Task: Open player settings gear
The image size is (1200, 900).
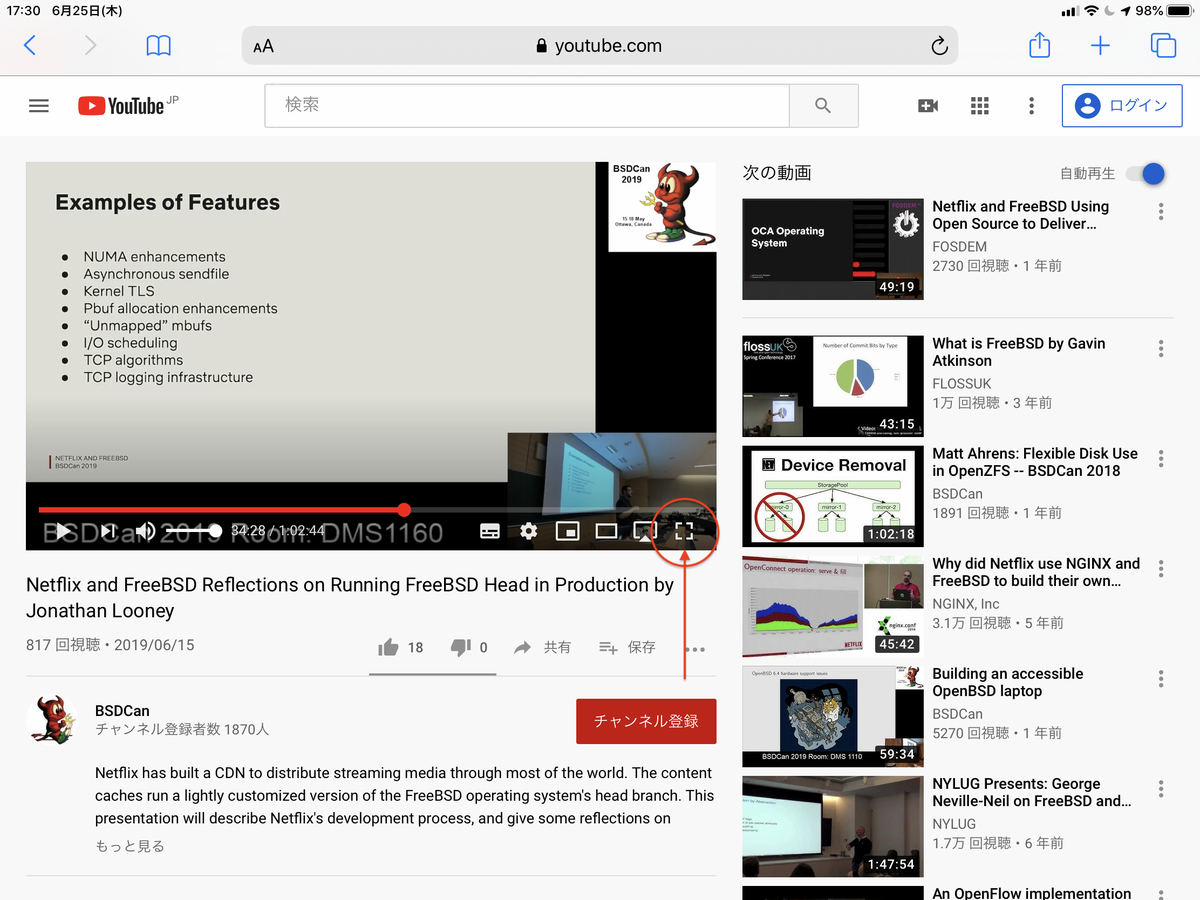Action: [529, 531]
